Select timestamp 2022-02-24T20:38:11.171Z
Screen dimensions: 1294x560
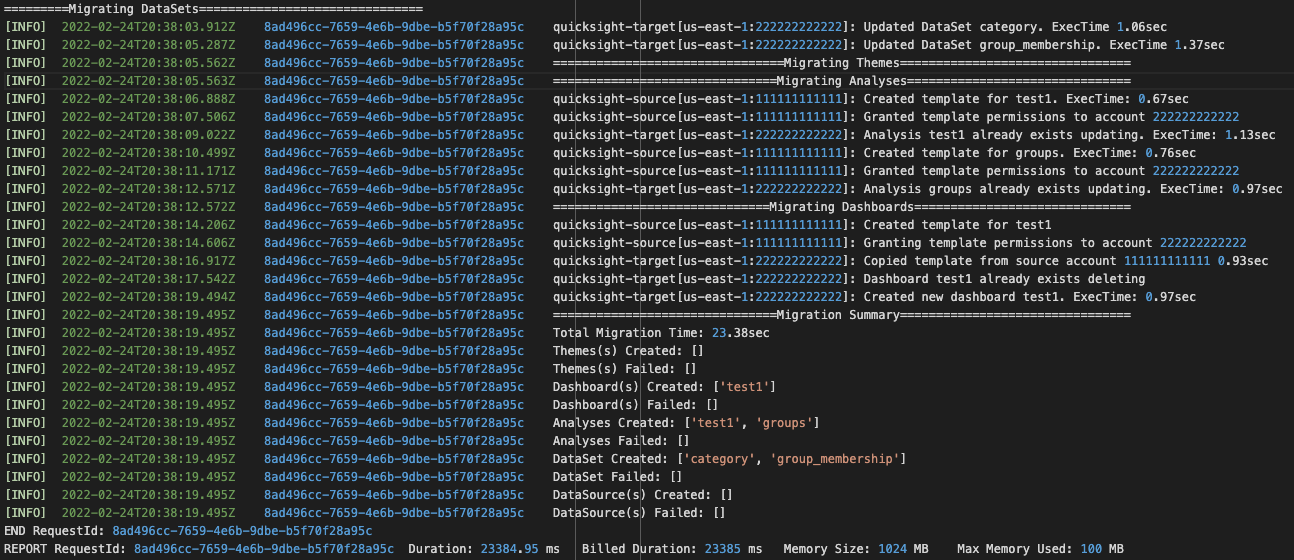[148, 170]
